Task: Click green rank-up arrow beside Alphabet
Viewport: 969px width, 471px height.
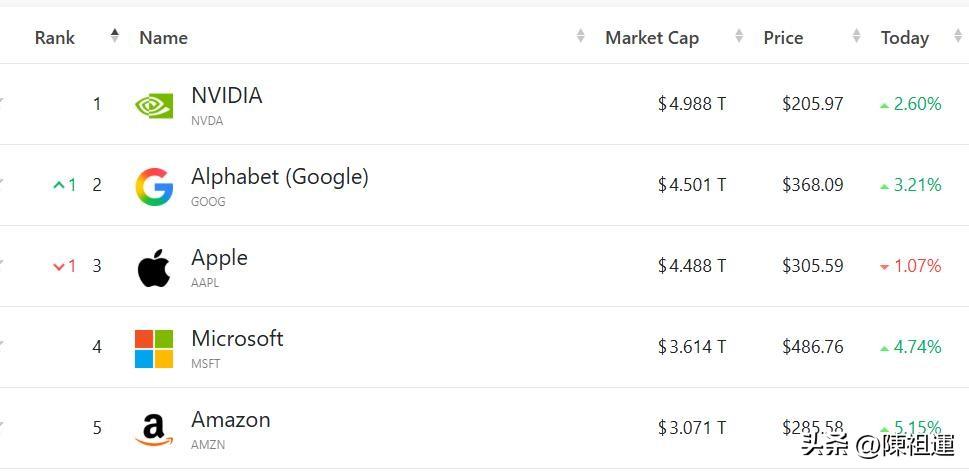Action: tap(59, 184)
